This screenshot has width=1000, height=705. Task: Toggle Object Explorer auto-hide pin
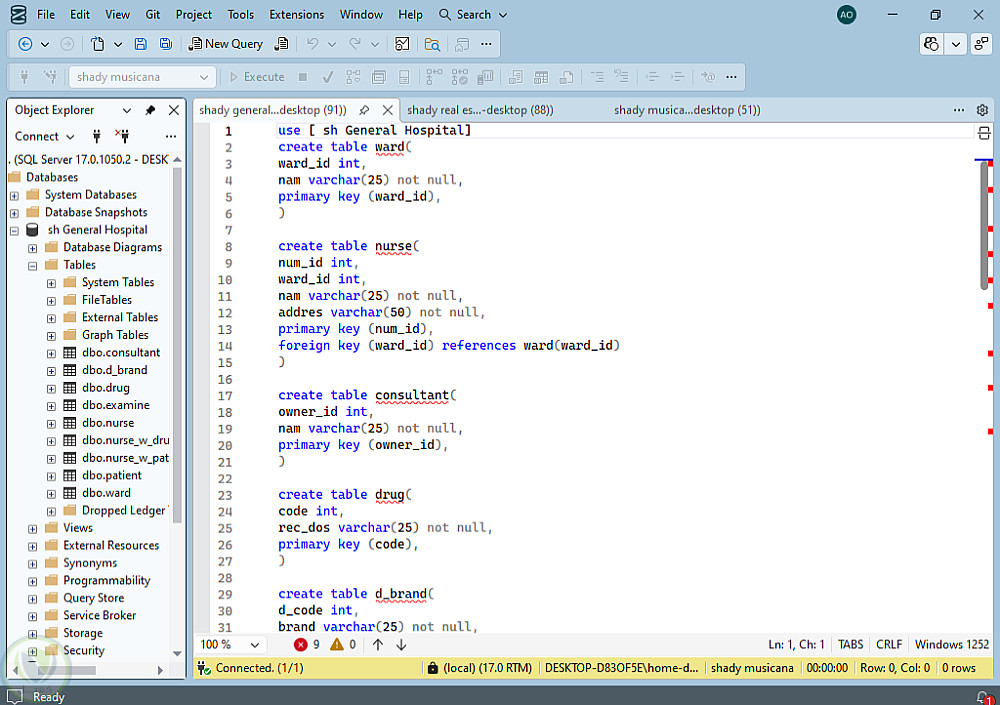click(x=150, y=110)
